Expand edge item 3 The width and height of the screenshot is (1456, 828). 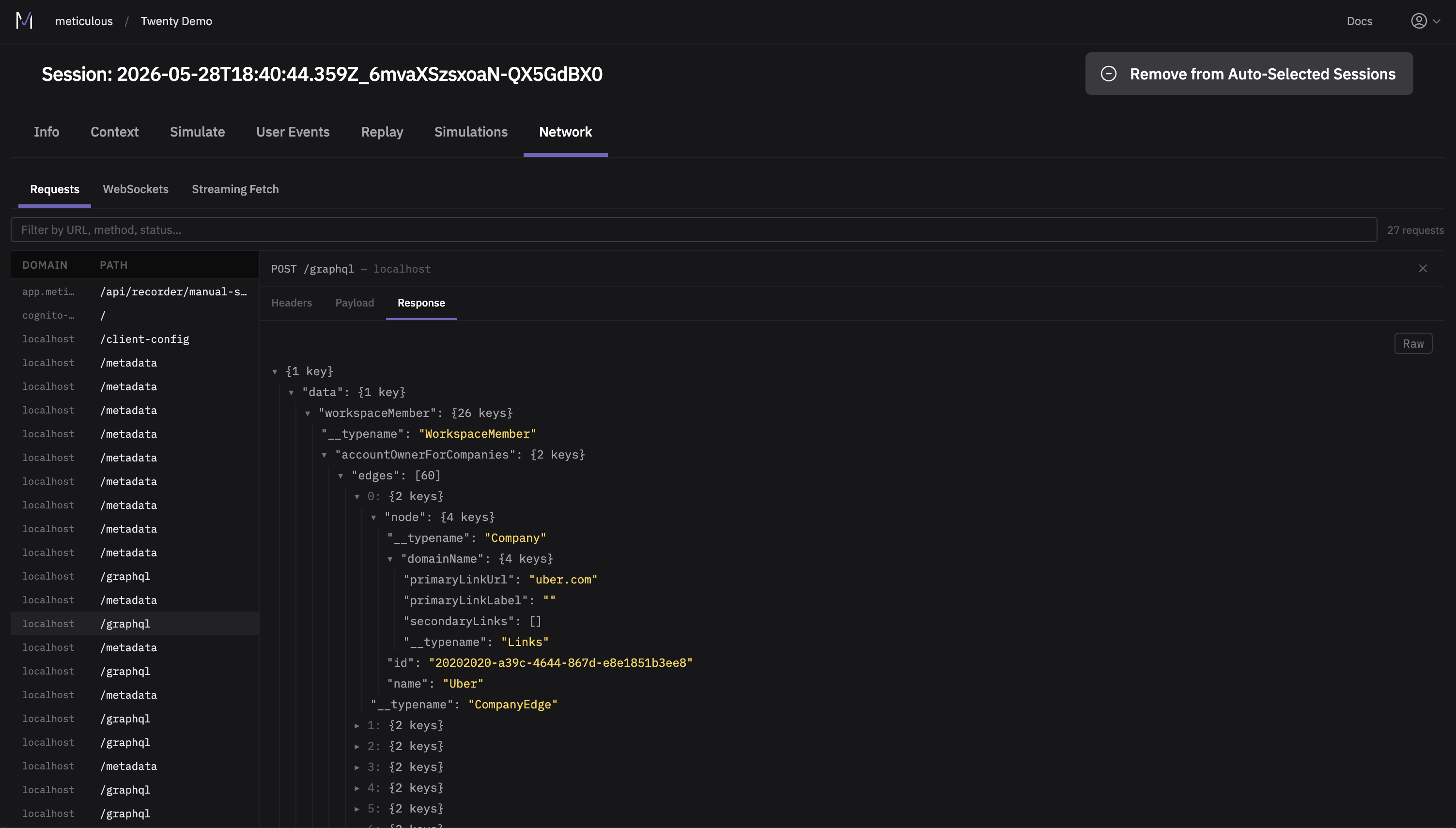pos(357,768)
